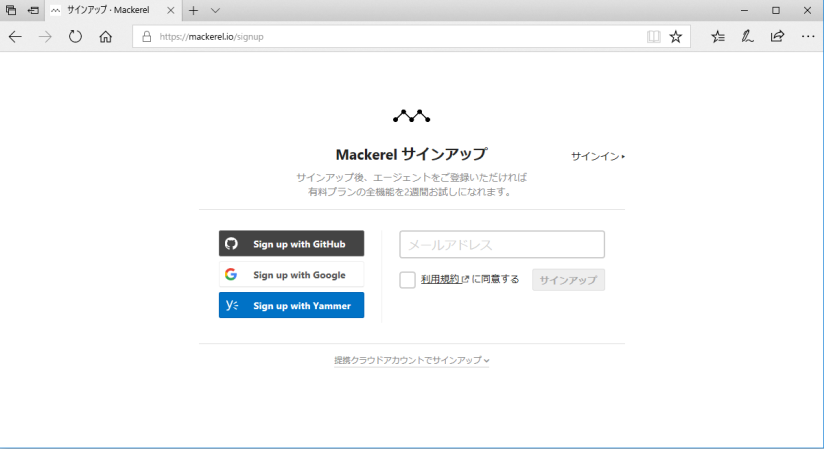The image size is (824, 449).
Task: Go to home page icon
Action: [106, 37]
